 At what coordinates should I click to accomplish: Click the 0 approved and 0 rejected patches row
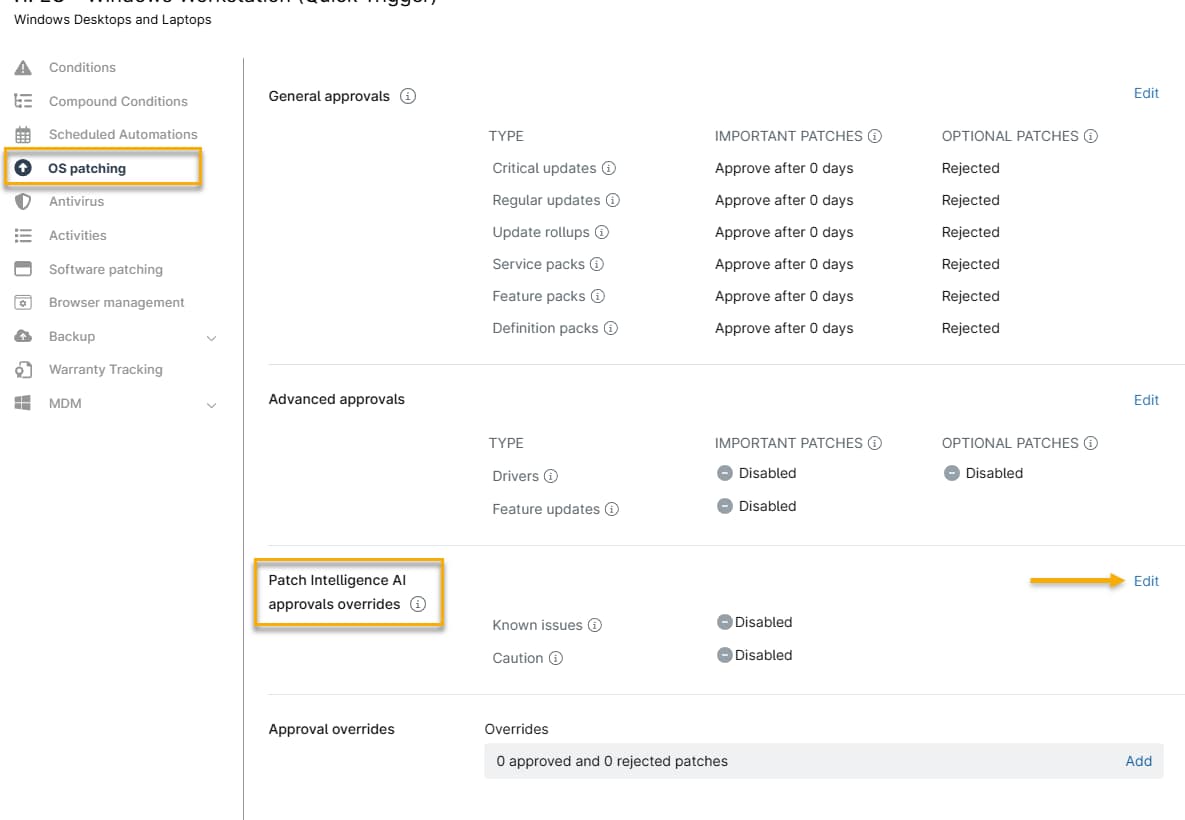pyautogui.click(x=612, y=762)
